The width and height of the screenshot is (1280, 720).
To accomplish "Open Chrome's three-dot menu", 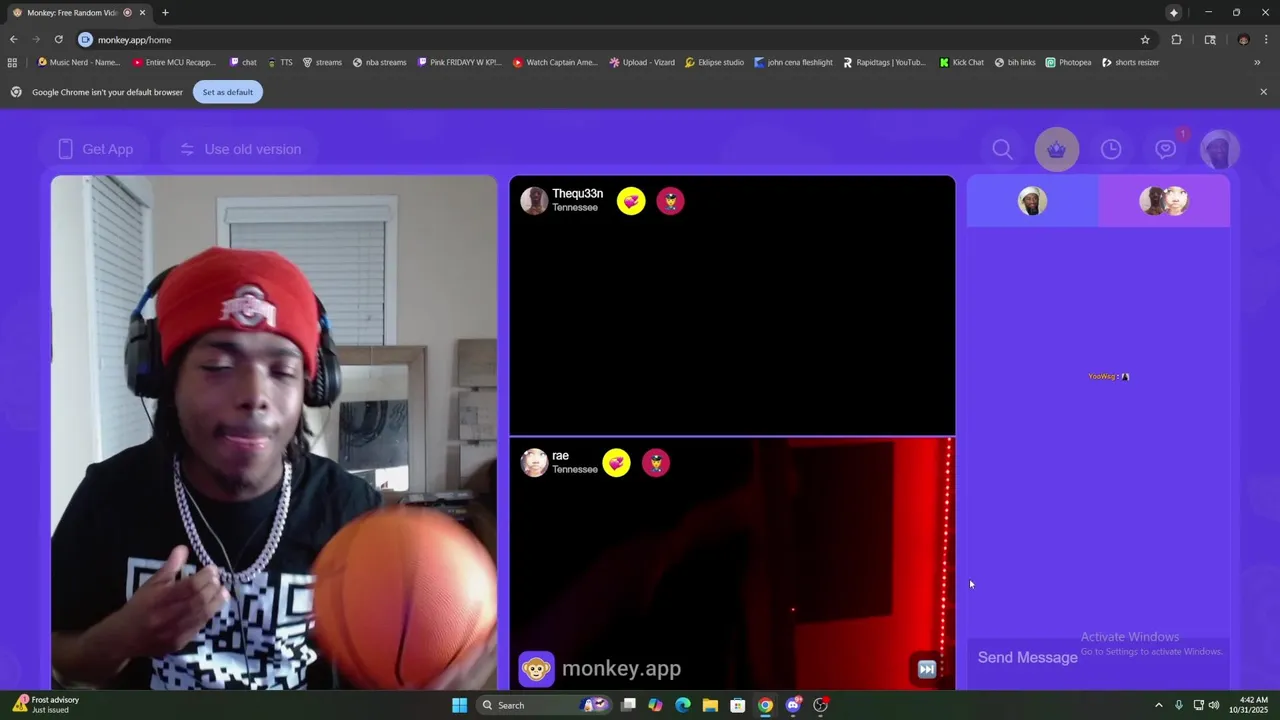I will tap(1266, 39).
